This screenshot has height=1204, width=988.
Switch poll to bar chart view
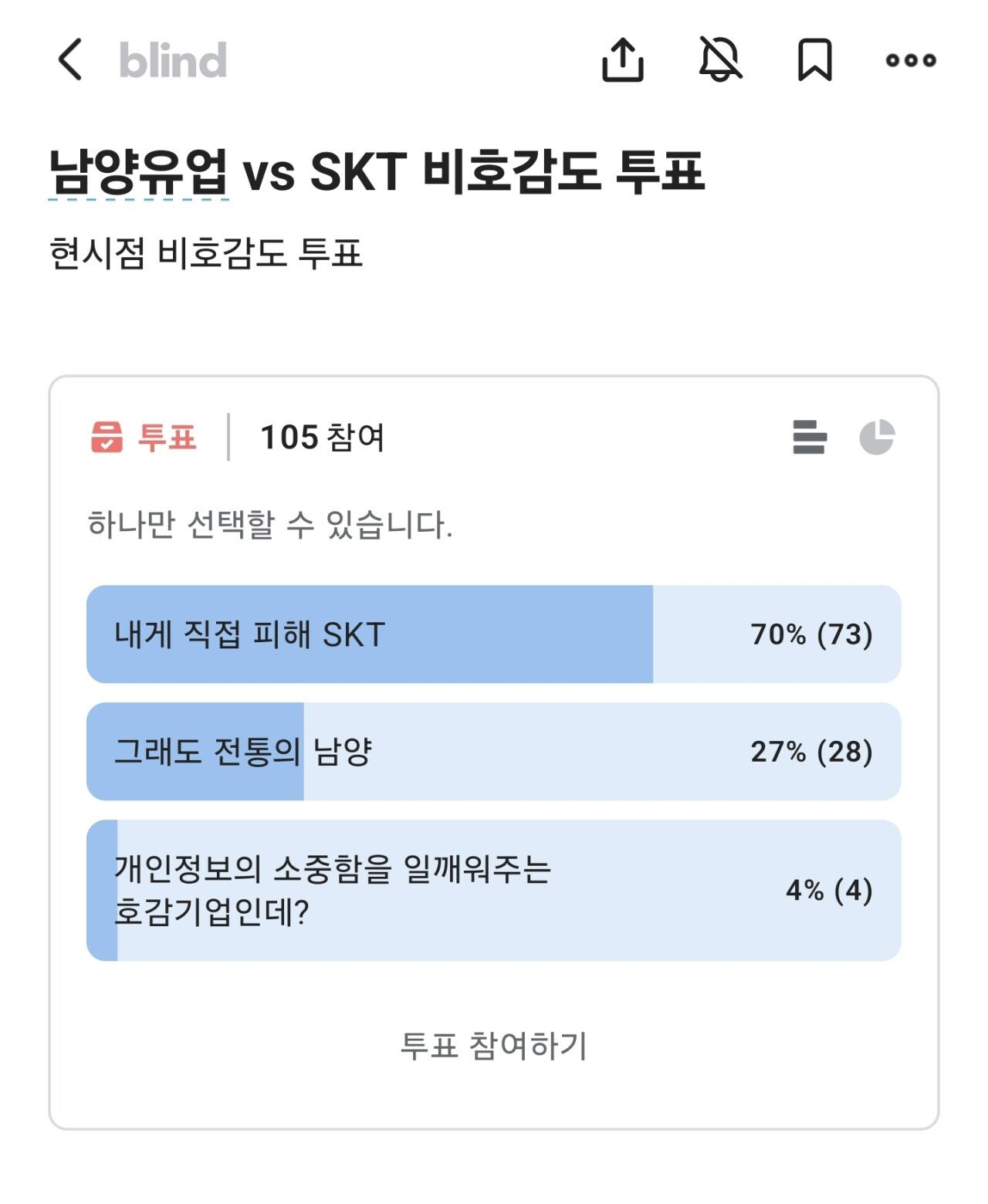pyautogui.click(x=809, y=438)
